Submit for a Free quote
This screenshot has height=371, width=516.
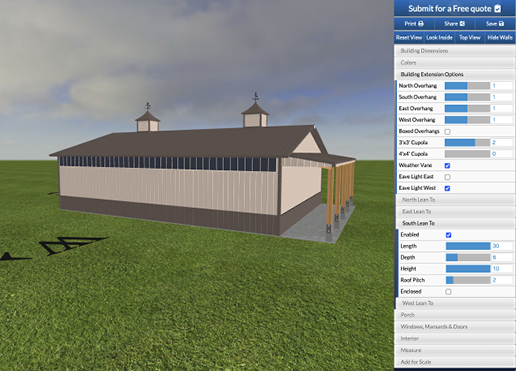[455, 8]
